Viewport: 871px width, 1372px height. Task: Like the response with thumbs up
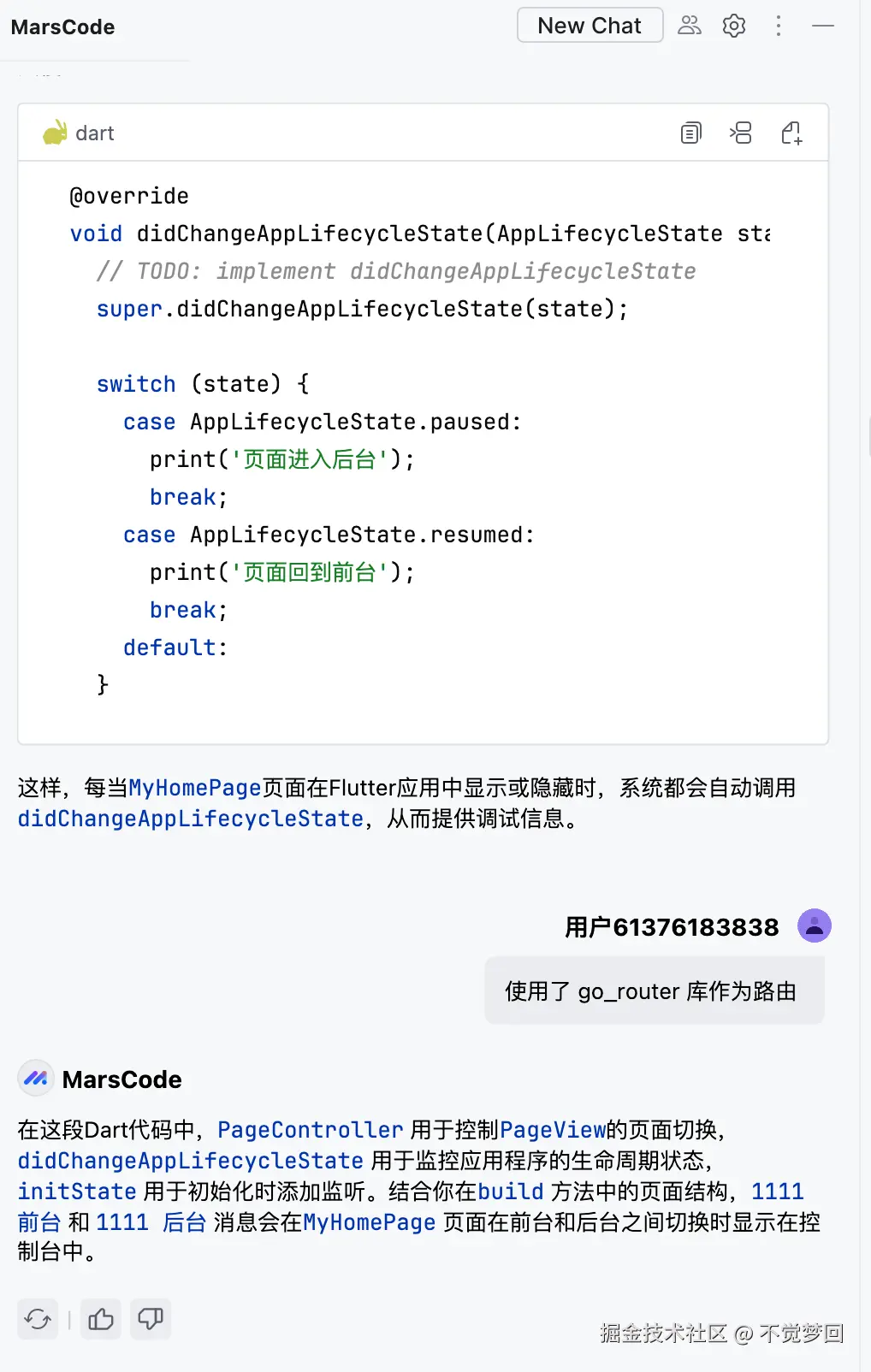click(x=101, y=1319)
